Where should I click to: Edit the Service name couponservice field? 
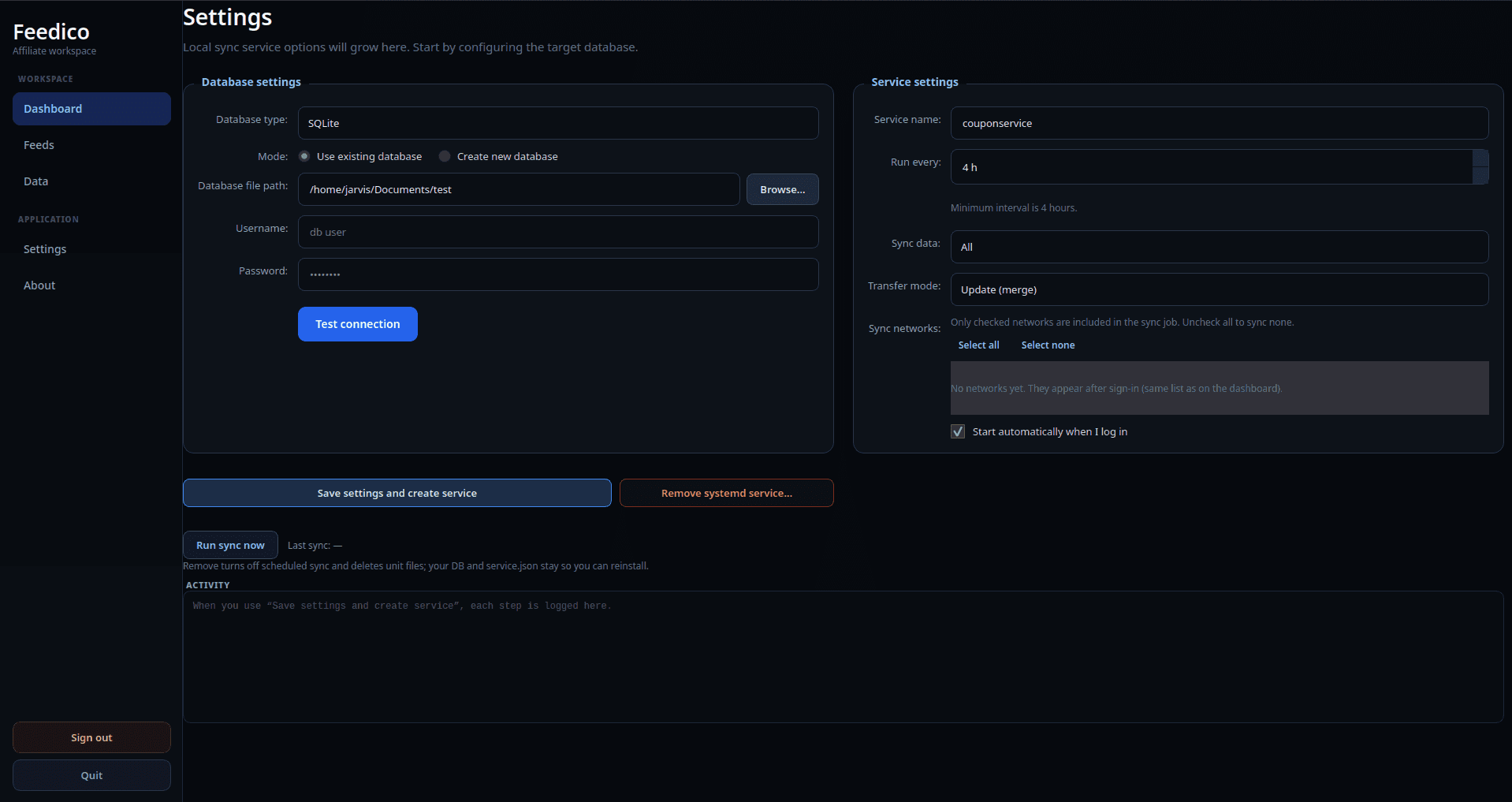[1220, 123]
